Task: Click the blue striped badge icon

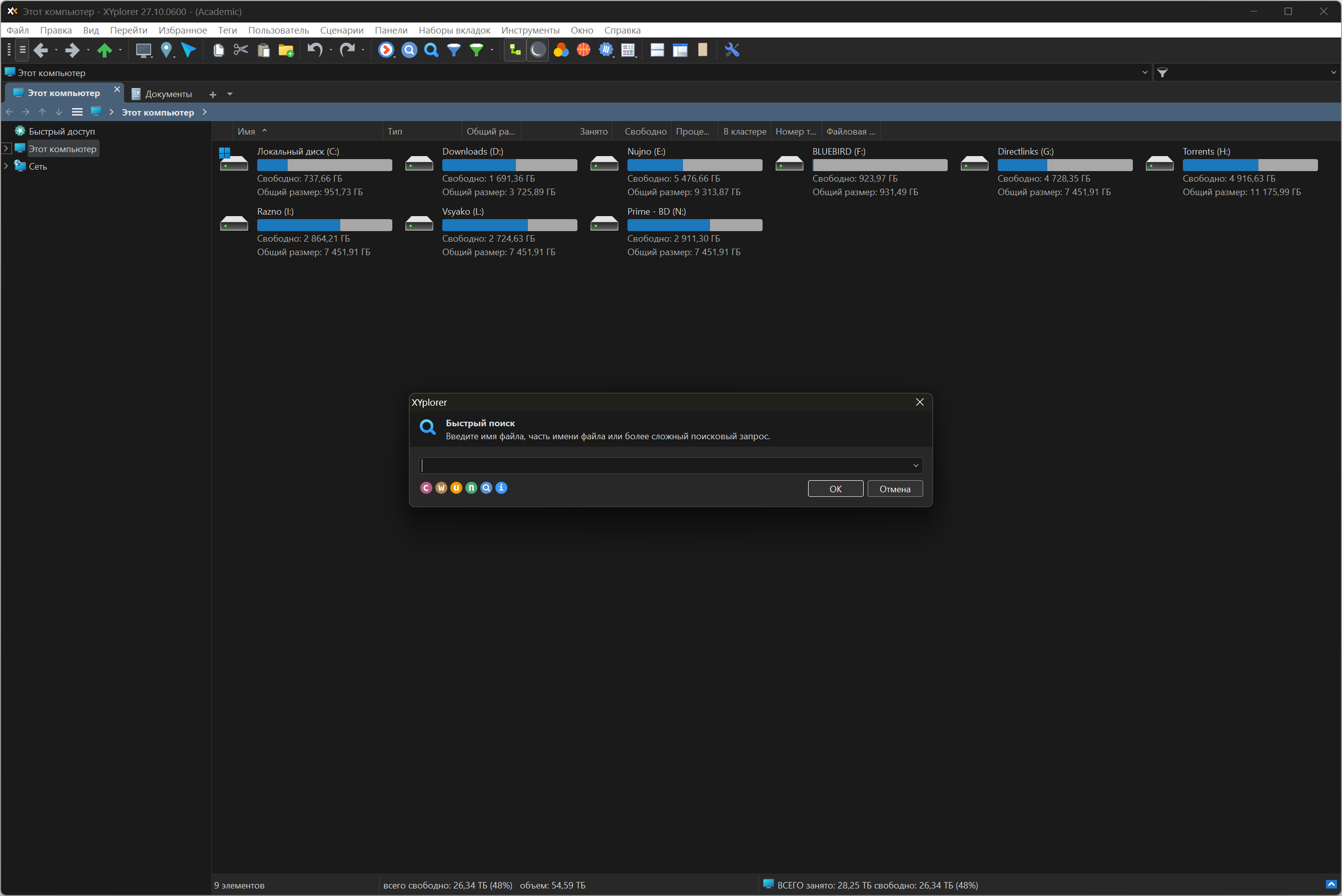Action: point(606,51)
